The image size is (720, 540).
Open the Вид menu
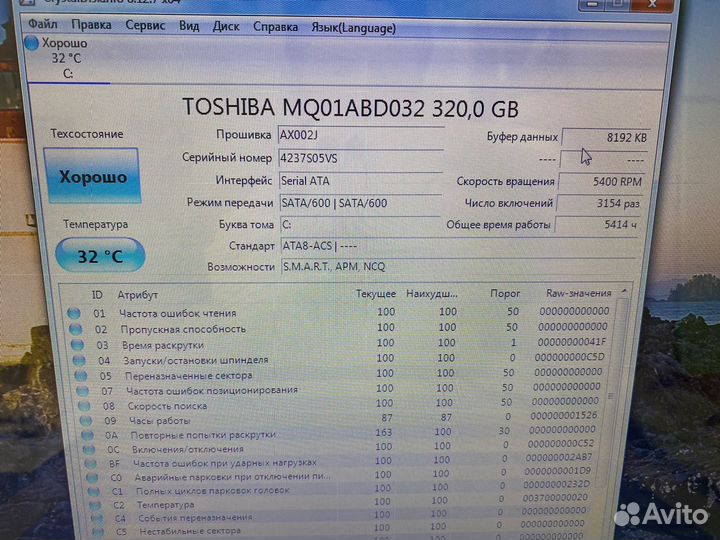pyautogui.click(x=189, y=26)
